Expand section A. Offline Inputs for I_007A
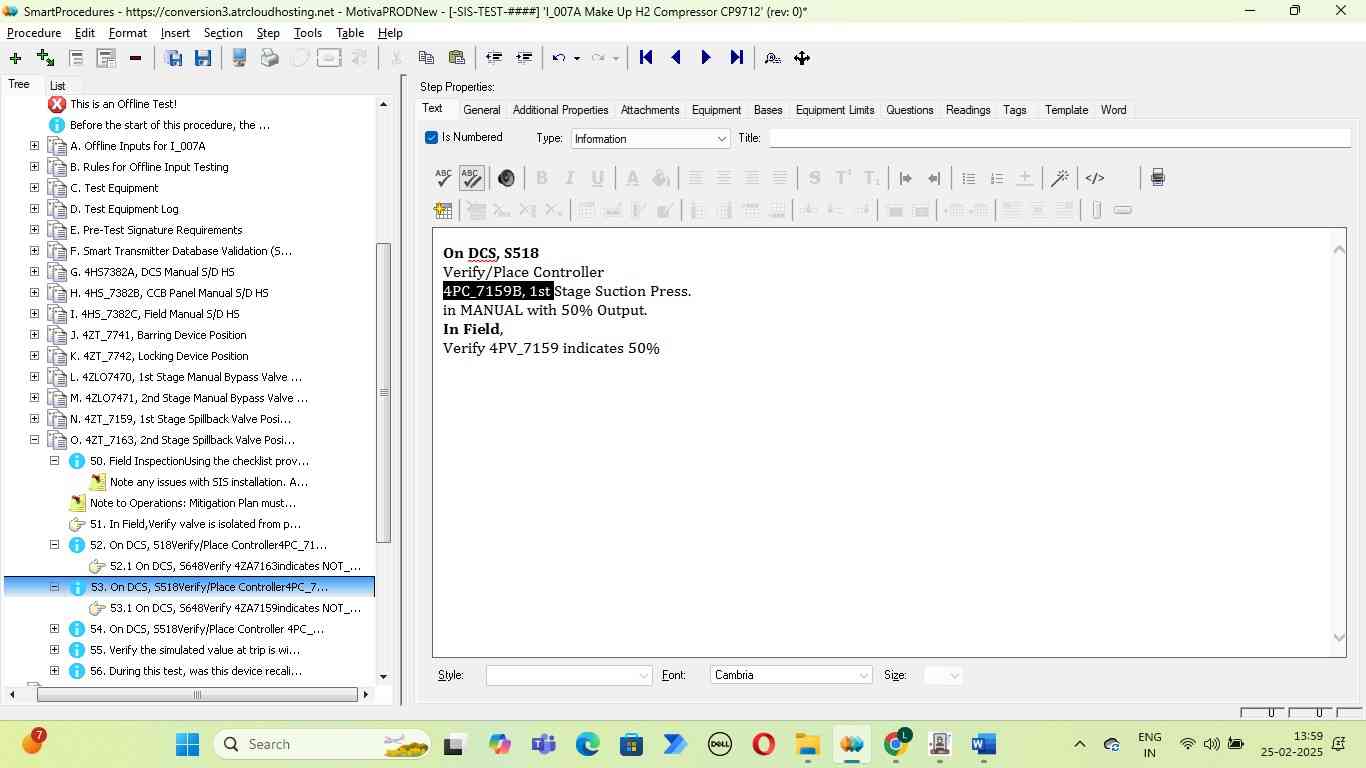The image size is (1366, 768). 34,146
